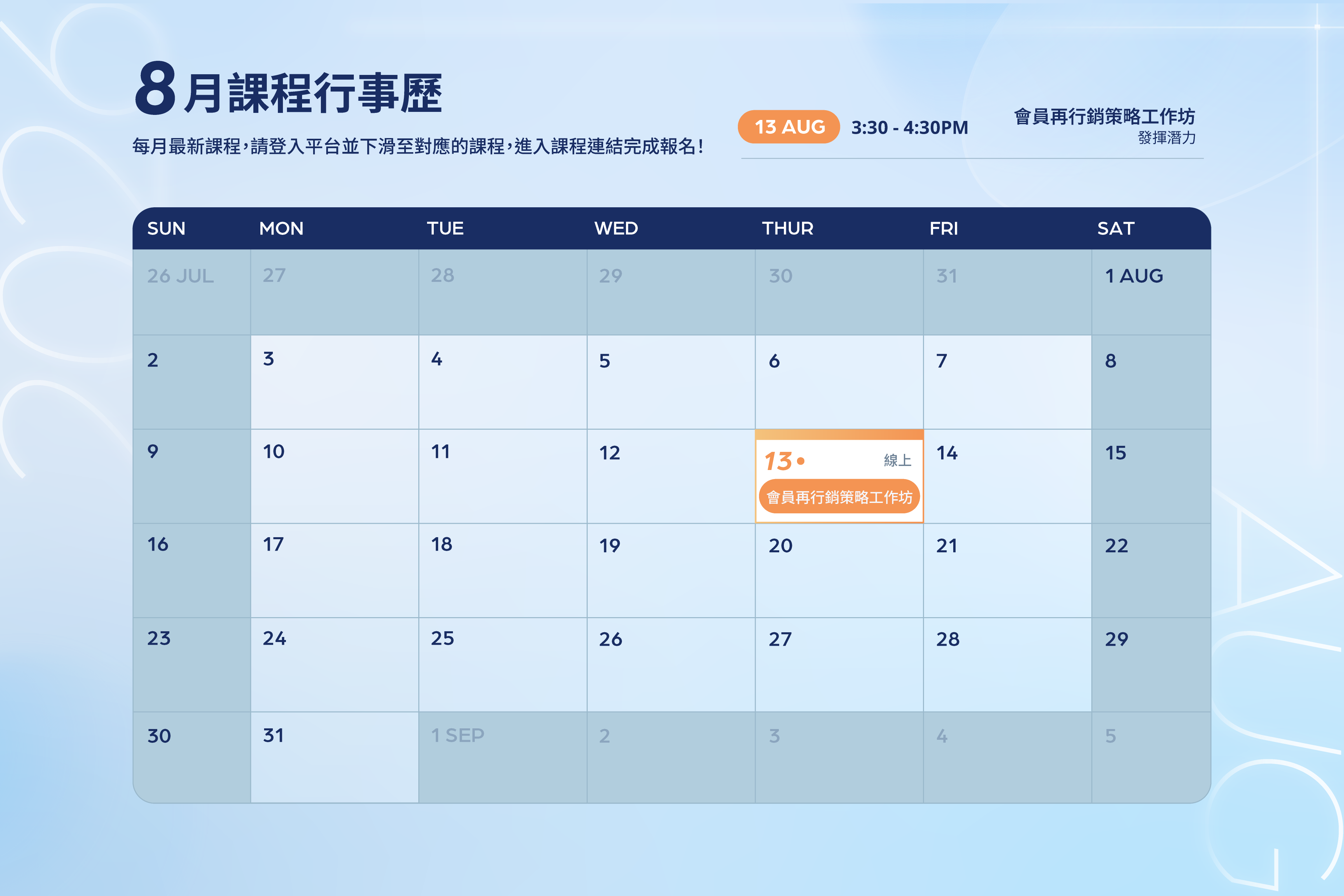Click Monday date 10
The height and width of the screenshot is (896, 1344).
[274, 452]
